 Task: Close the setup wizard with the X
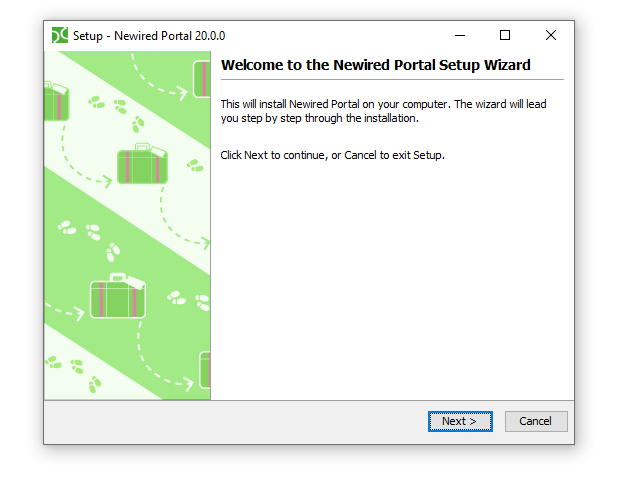pyautogui.click(x=551, y=35)
